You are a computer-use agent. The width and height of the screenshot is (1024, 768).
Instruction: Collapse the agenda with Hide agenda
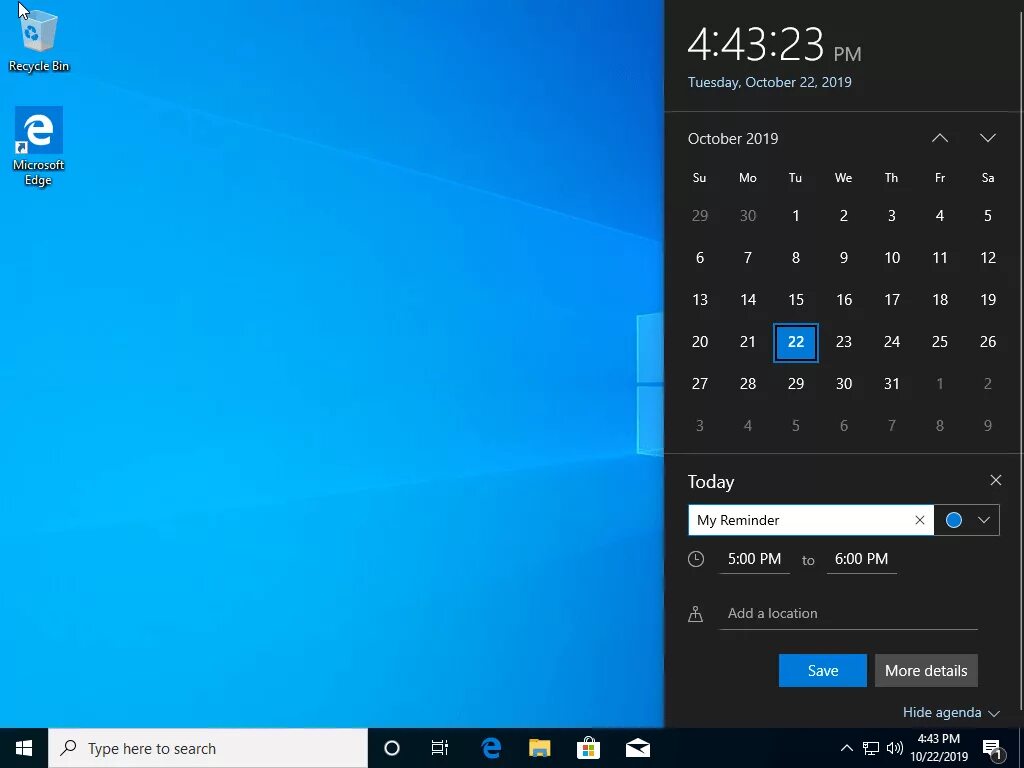(943, 712)
